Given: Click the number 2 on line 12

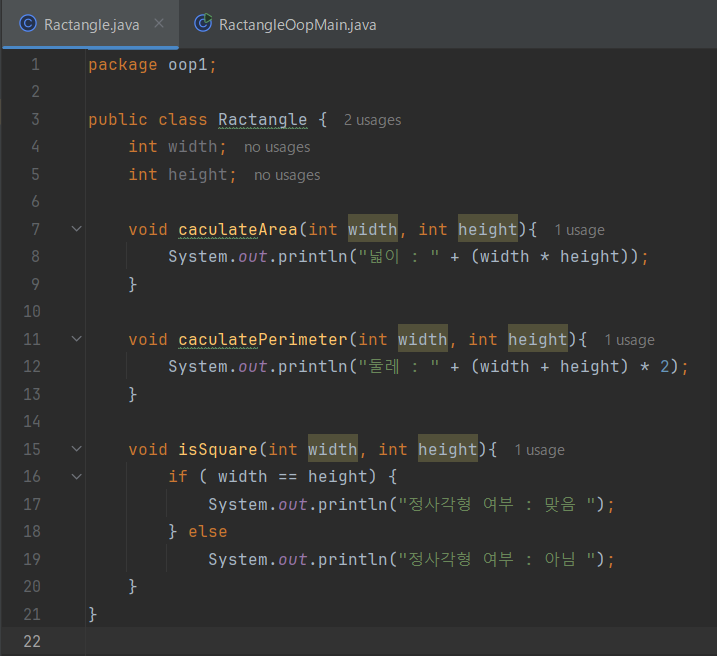Looking at the screenshot, I should coord(665,367).
